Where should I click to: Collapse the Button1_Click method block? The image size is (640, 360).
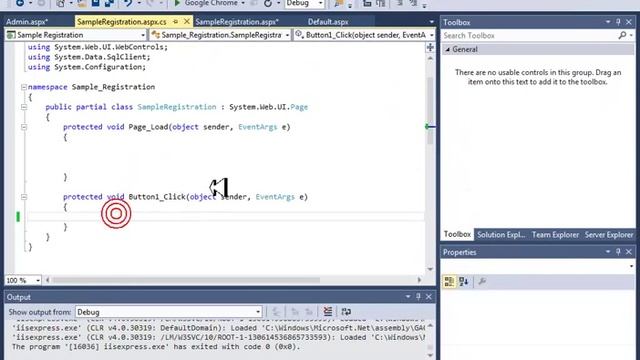24,197
